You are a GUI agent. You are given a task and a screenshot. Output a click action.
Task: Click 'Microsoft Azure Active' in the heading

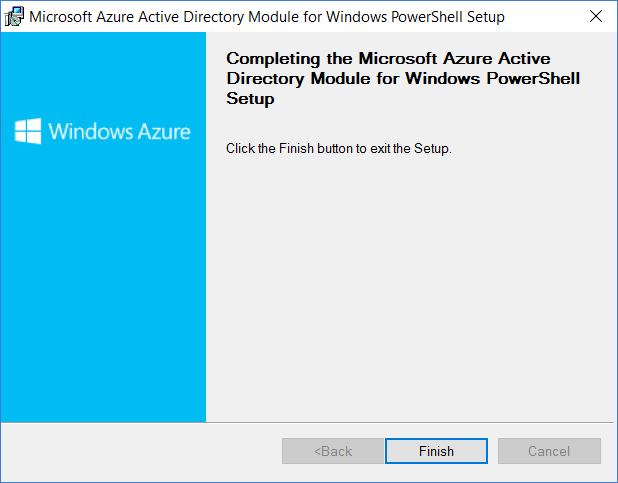point(454,58)
